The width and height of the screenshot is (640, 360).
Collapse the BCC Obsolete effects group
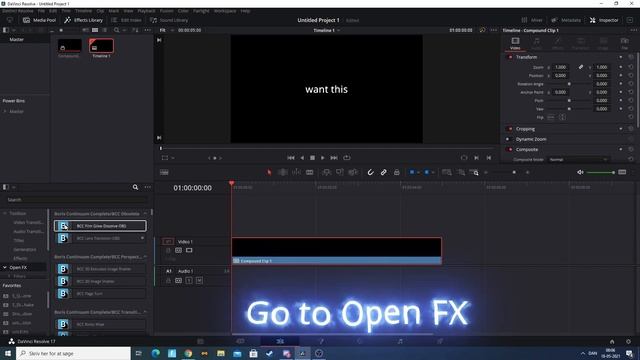145,213
